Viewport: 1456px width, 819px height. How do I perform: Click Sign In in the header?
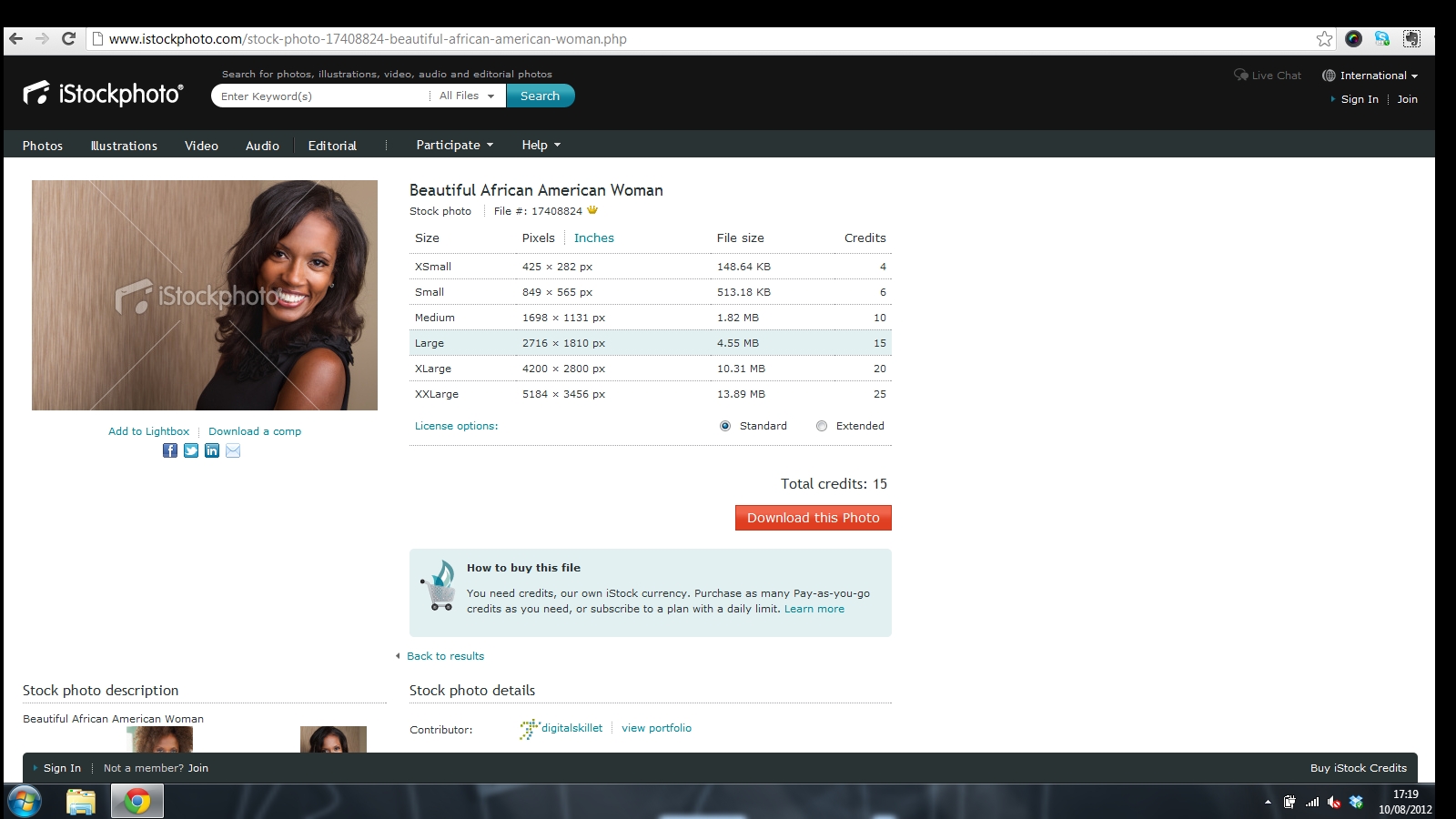1360,99
